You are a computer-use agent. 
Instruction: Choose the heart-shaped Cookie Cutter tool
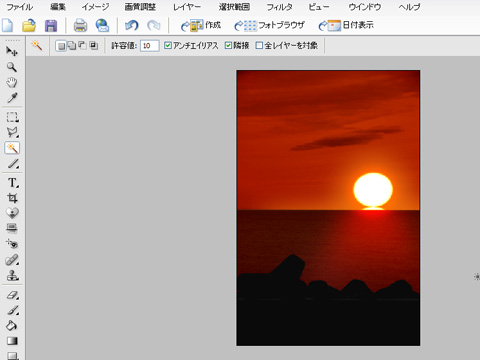[12, 213]
